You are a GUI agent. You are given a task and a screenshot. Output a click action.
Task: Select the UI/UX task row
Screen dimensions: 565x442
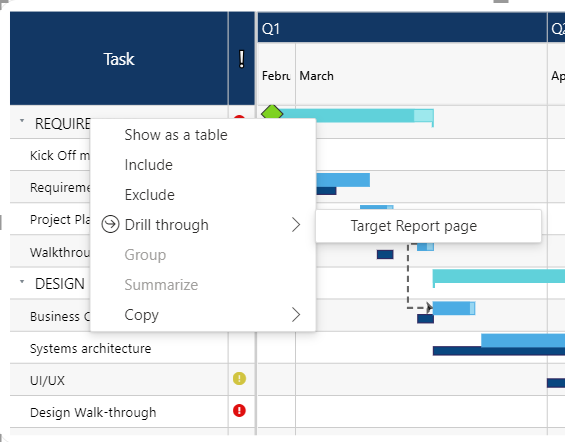tap(119, 380)
